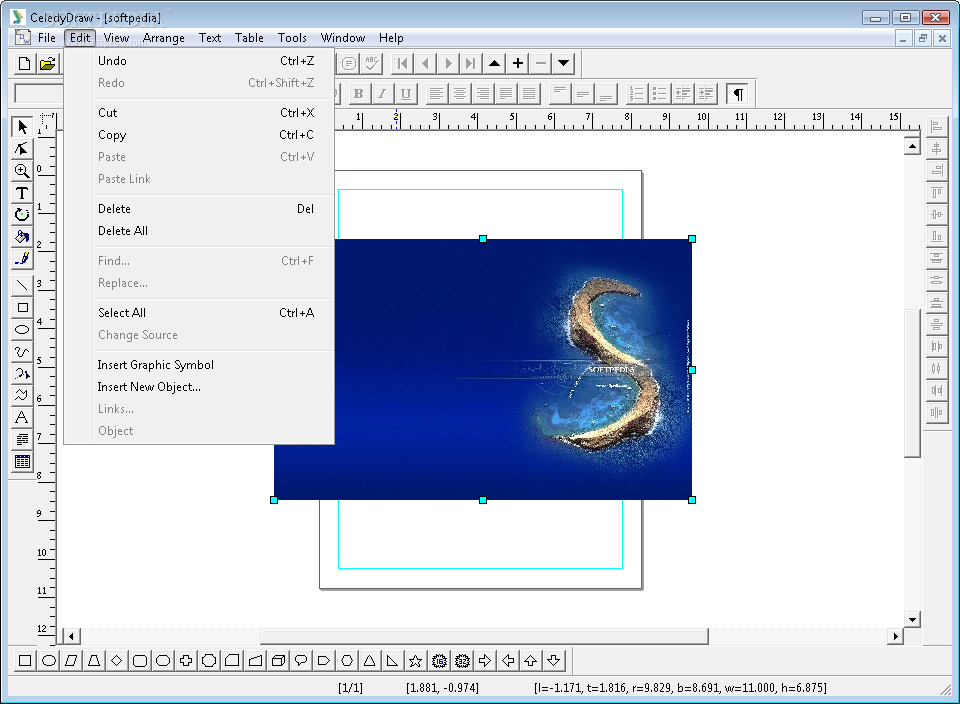960x704 pixels.
Task: Click the horizontal scrollbar thumb
Action: tap(484, 637)
